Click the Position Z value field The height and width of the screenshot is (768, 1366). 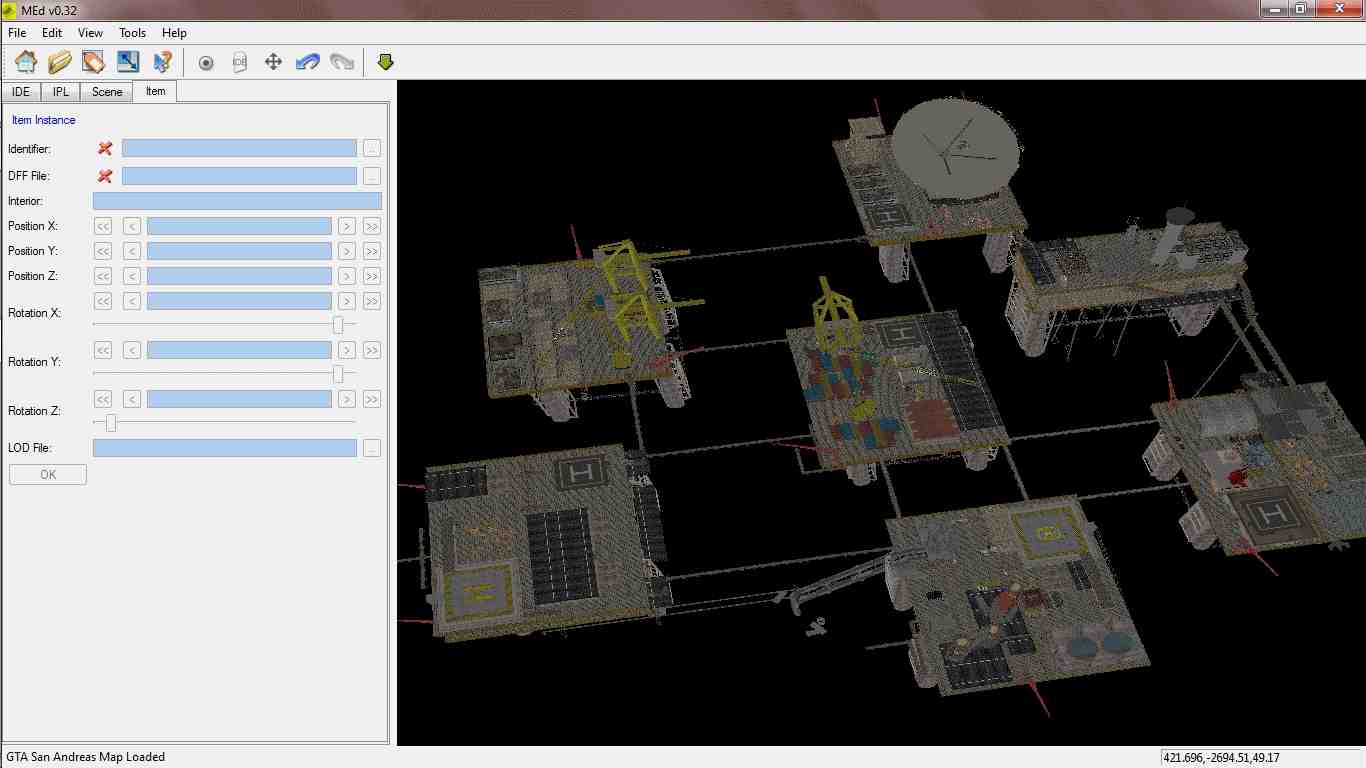pos(239,276)
